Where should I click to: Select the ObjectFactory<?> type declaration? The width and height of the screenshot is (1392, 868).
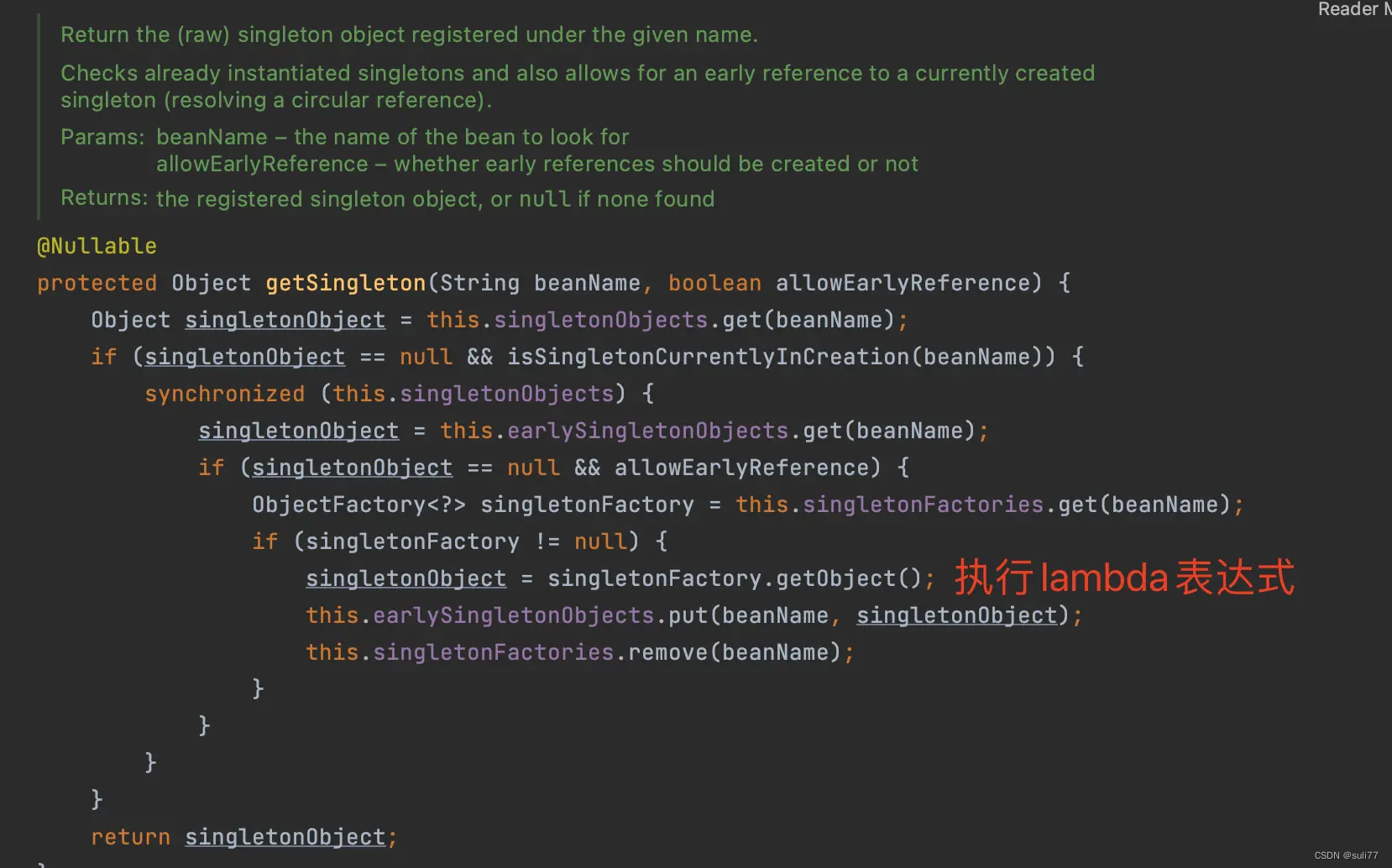(x=358, y=505)
